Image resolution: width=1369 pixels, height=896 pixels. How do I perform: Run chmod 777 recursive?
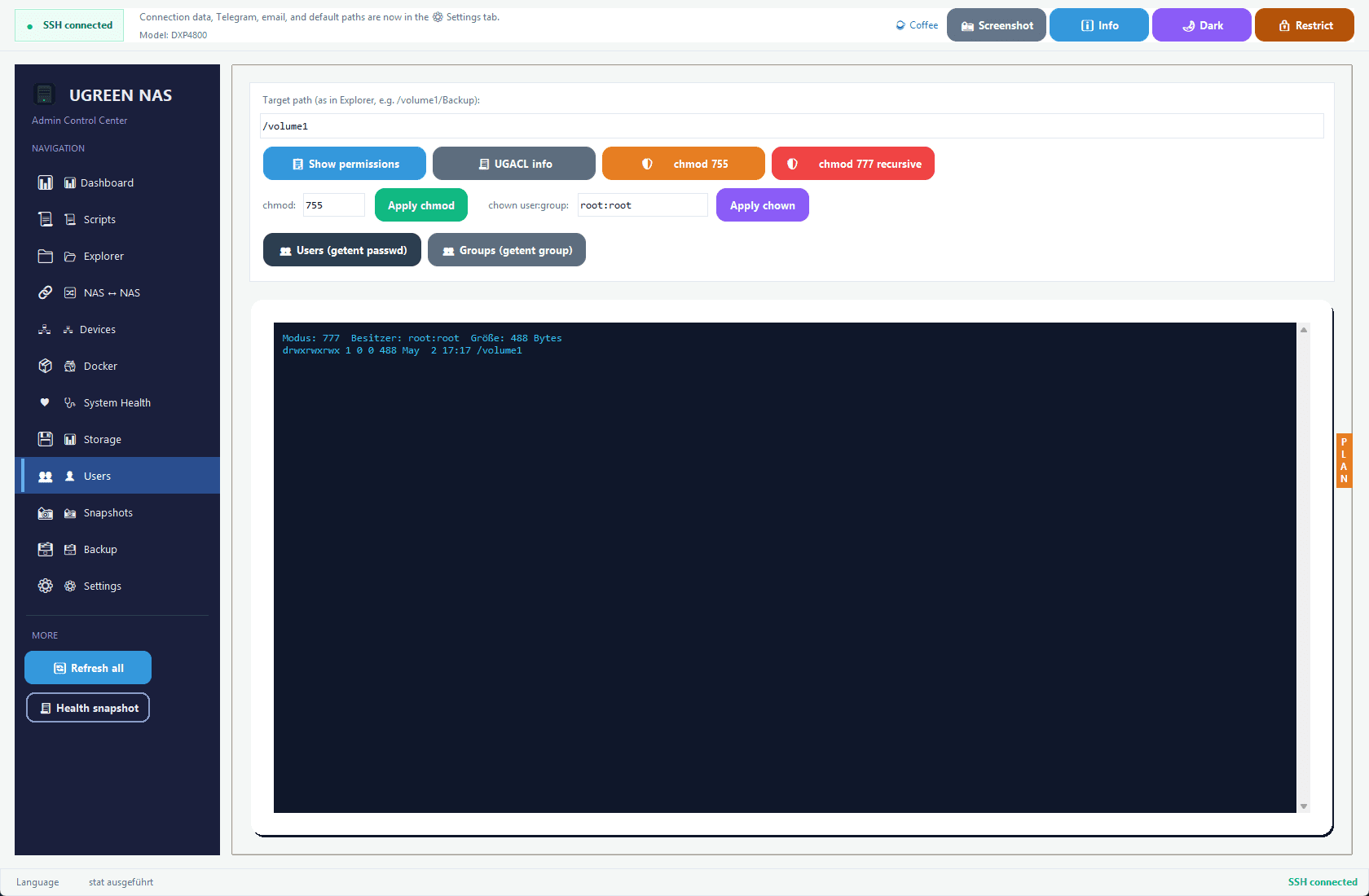tap(853, 164)
